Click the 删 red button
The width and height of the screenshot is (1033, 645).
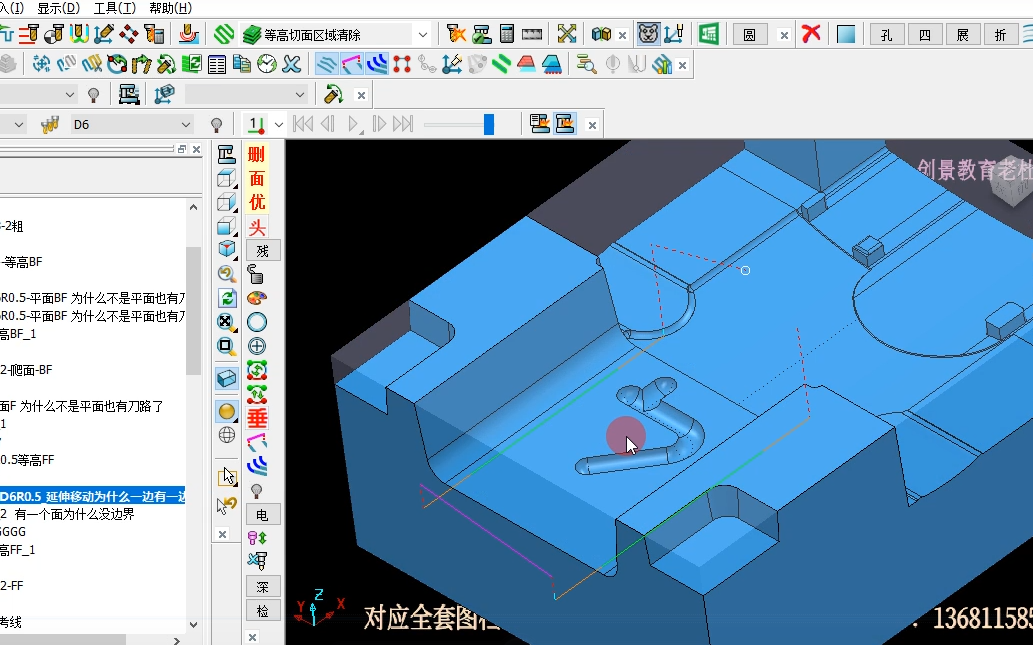256,154
